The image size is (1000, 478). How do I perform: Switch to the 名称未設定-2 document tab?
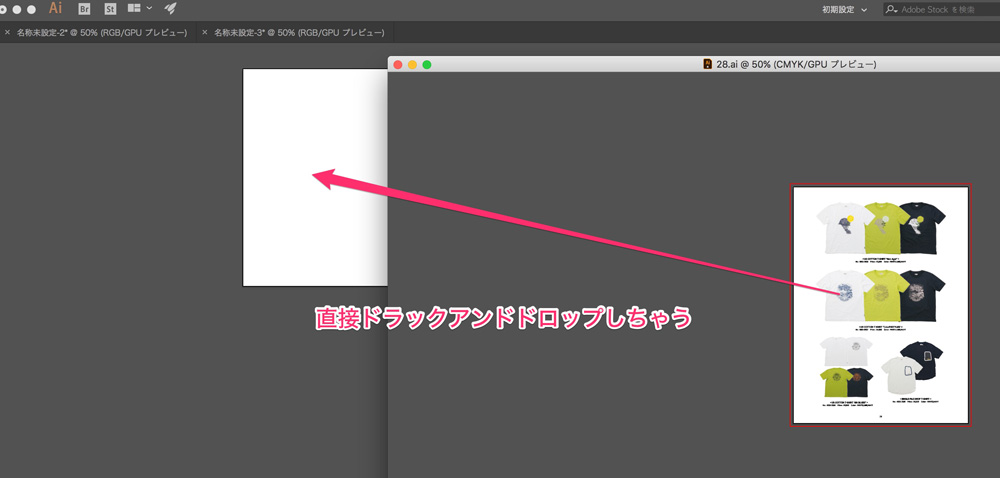point(101,33)
